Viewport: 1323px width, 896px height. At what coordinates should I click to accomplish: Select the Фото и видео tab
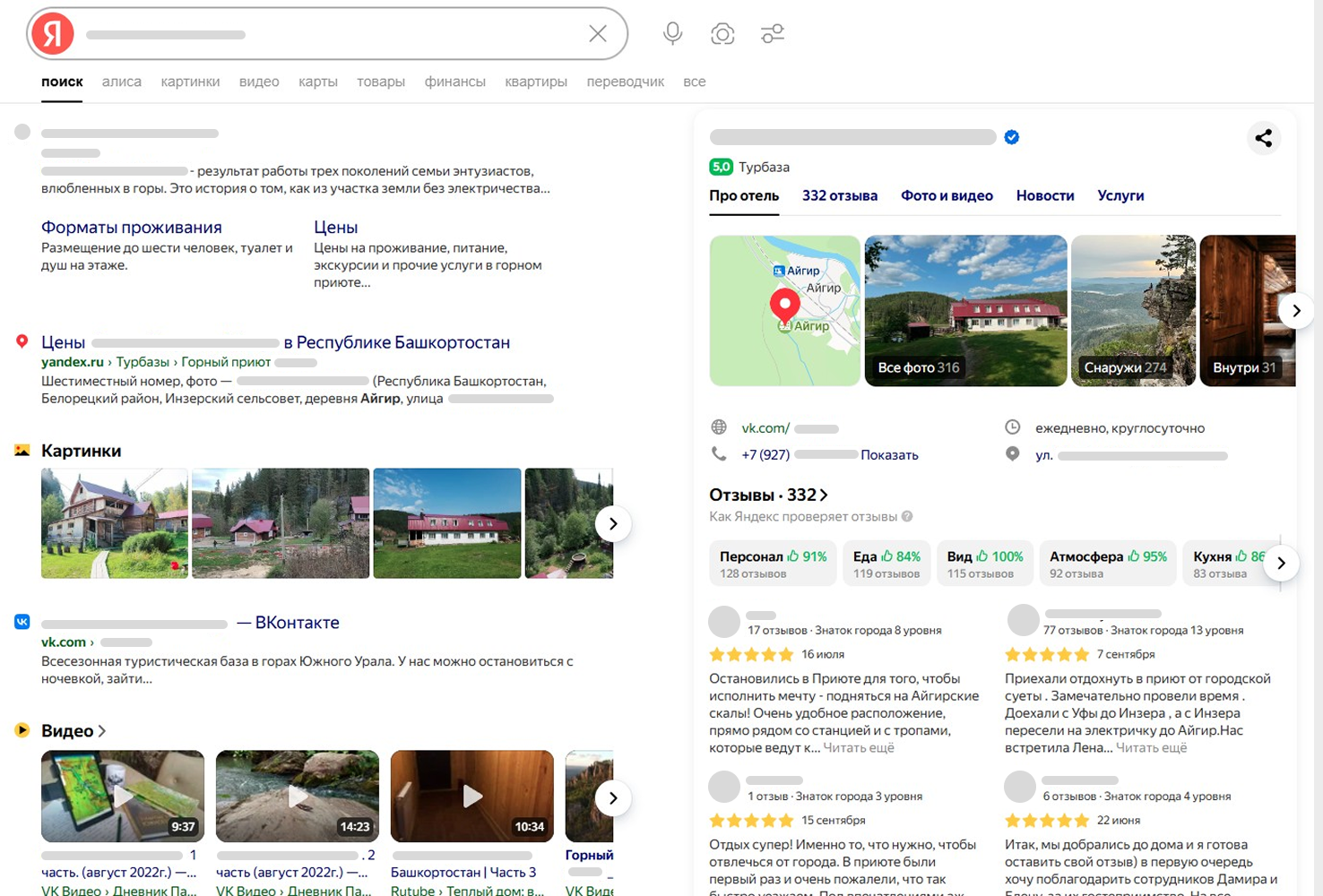947,195
